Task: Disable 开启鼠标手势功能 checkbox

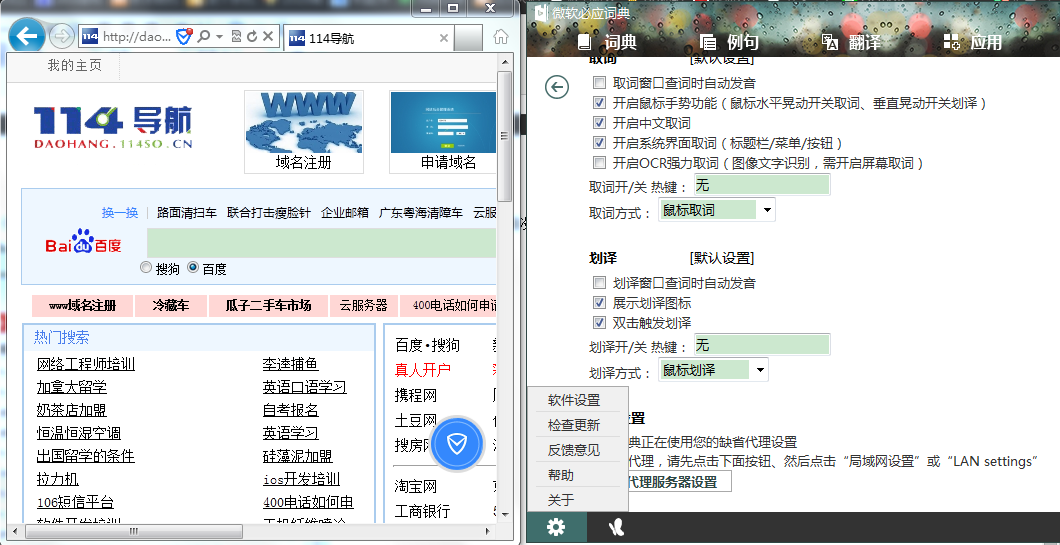Action: point(599,103)
